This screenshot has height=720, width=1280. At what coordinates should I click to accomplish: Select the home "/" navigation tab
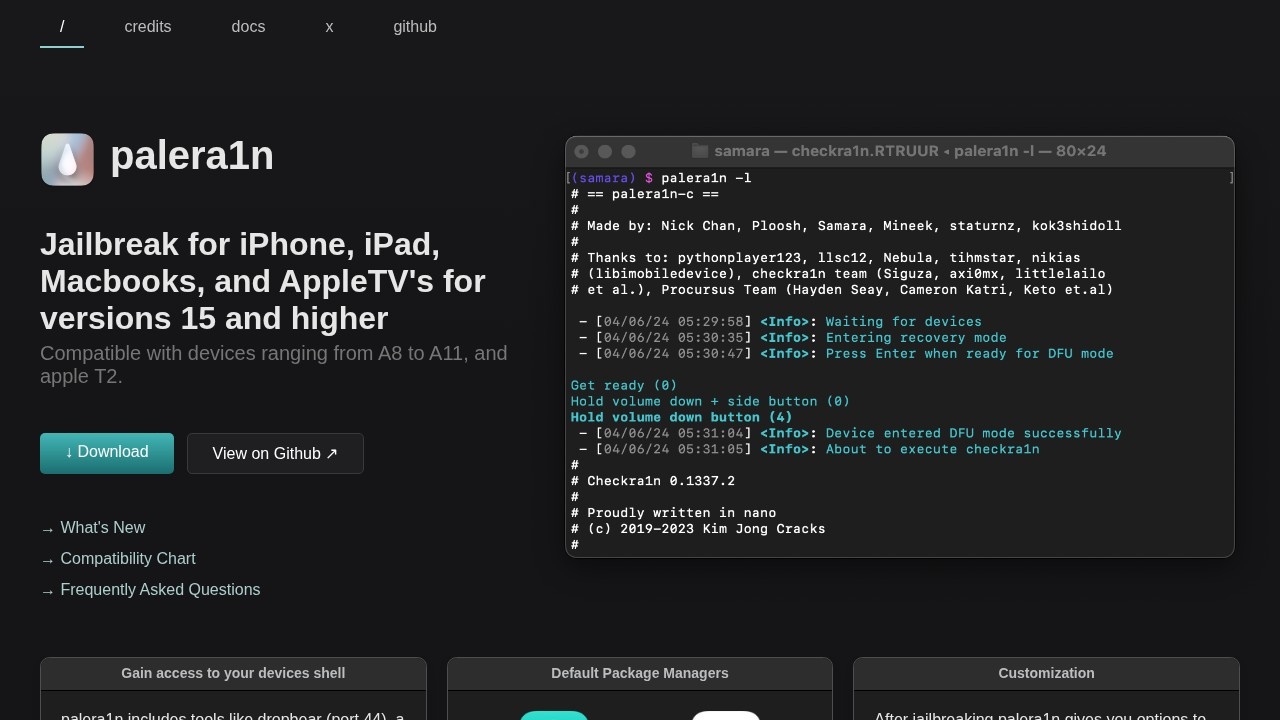click(62, 27)
